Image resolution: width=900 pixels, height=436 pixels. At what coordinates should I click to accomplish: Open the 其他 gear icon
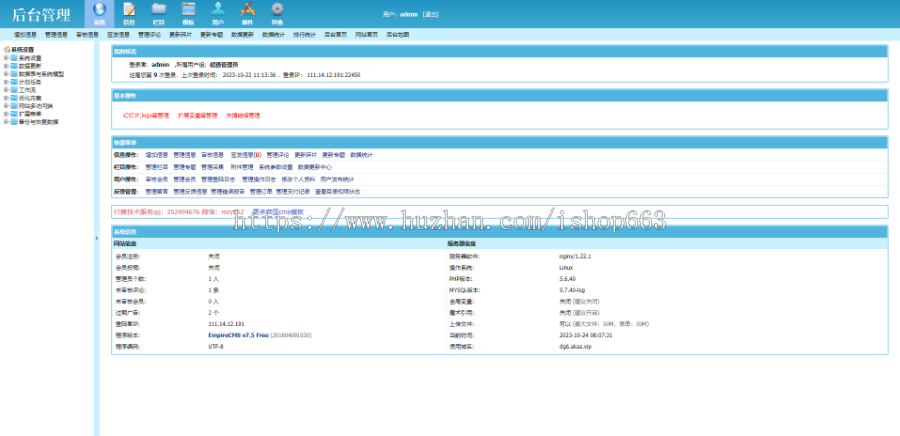(x=277, y=10)
